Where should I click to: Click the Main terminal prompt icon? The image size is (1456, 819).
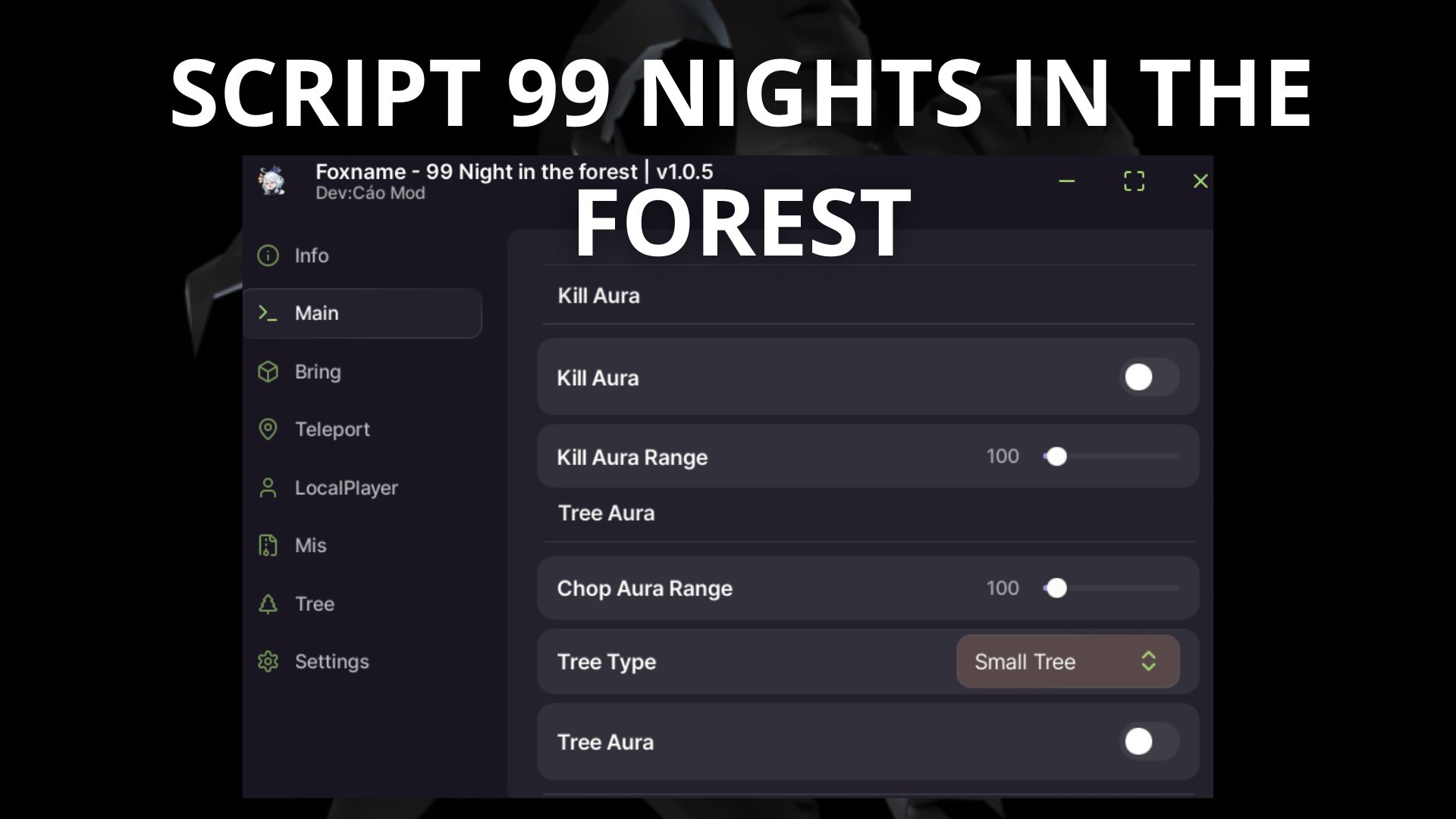click(268, 313)
